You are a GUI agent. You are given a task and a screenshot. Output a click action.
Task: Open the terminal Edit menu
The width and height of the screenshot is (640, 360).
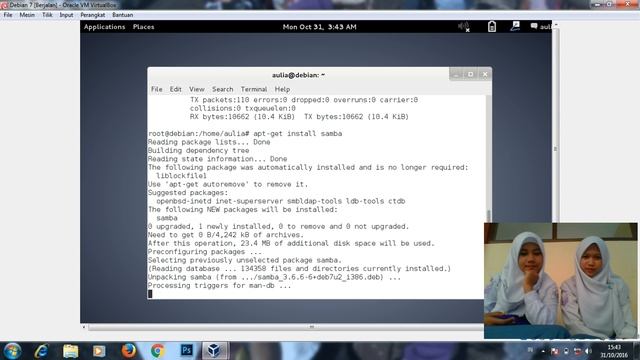tap(176, 89)
